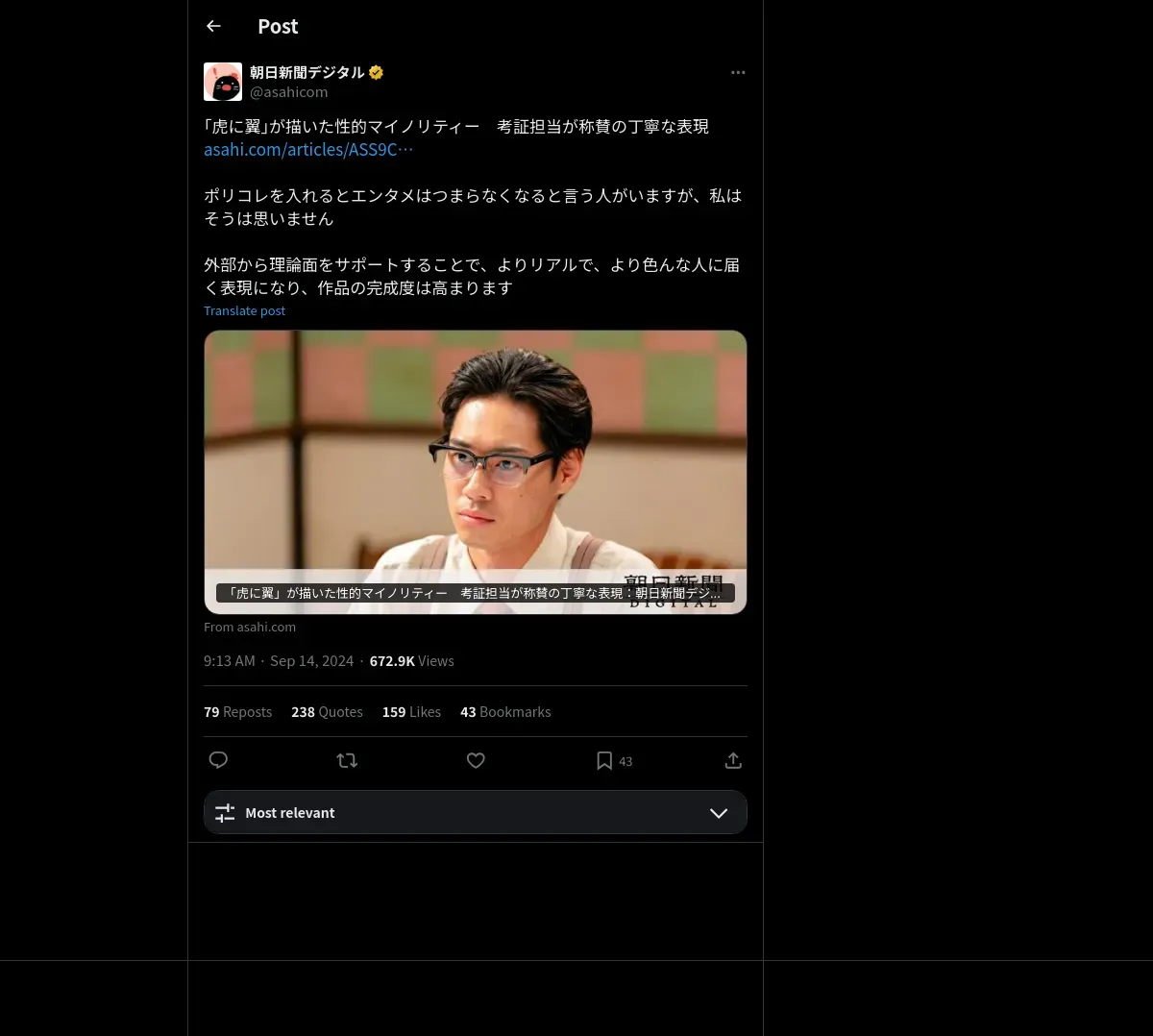The width and height of the screenshot is (1153, 1036).
Task: Click the 672.9K Views count
Action: (411, 661)
